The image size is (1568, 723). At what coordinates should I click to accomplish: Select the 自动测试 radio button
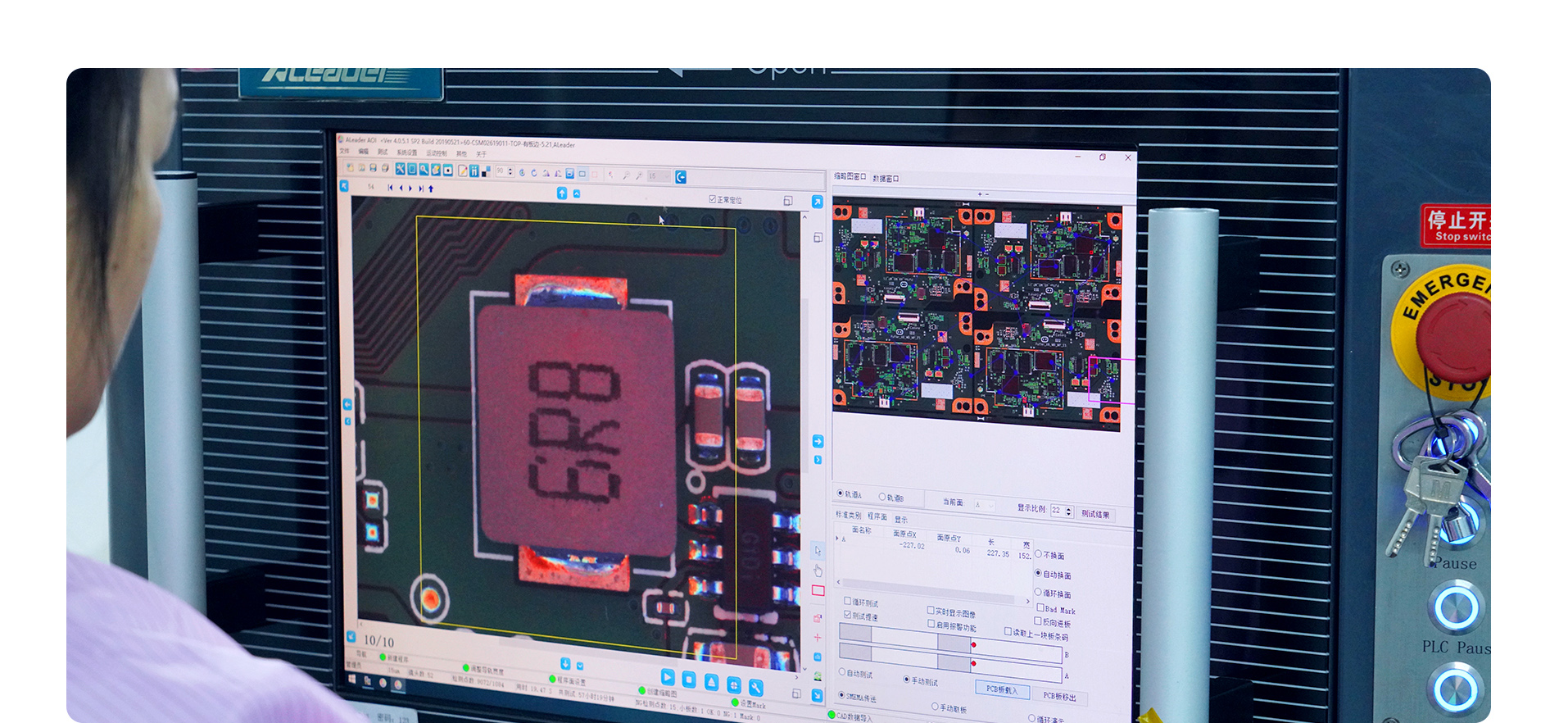tap(842, 672)
